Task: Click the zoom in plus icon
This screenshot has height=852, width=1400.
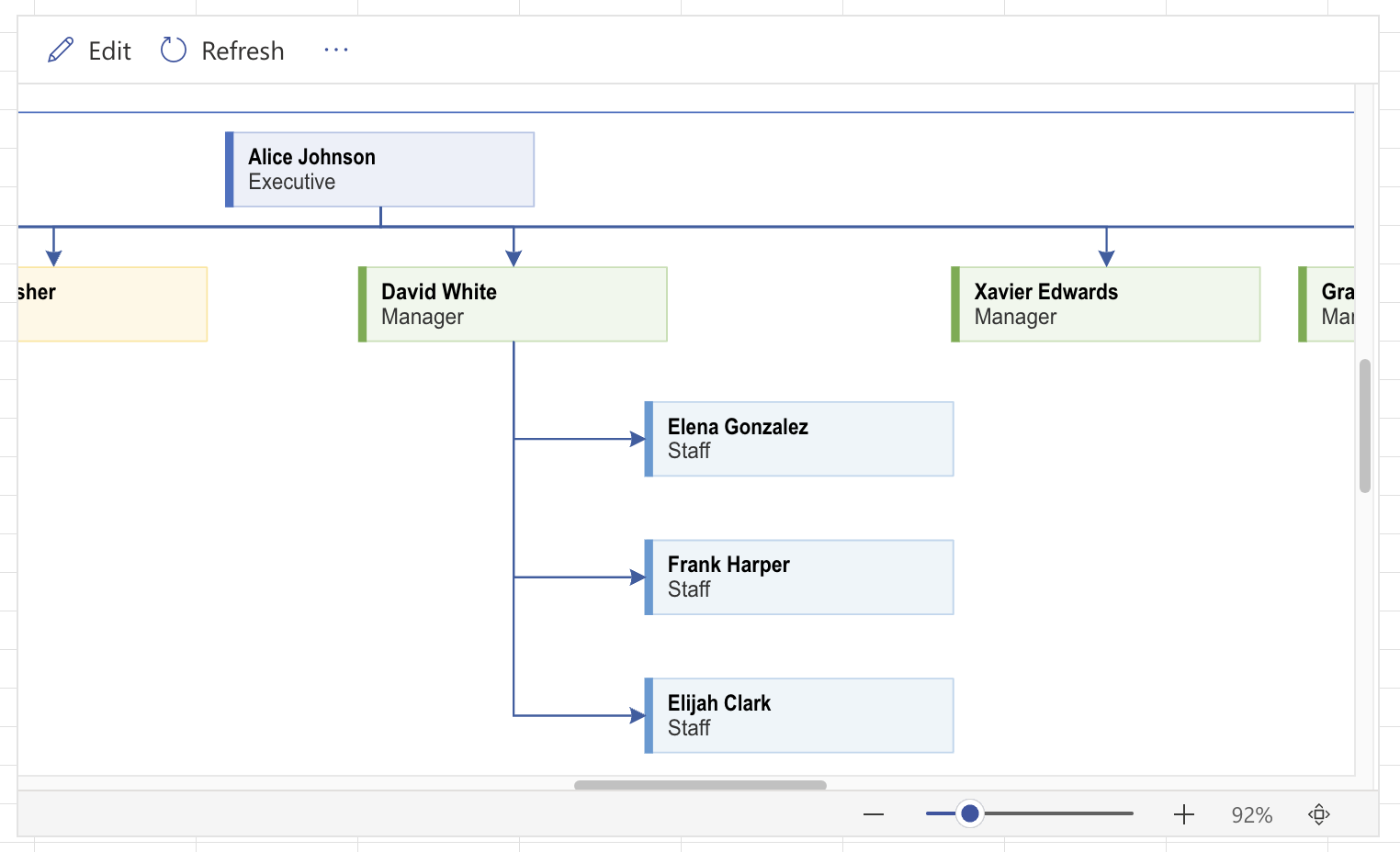Action: point(1184,814)
